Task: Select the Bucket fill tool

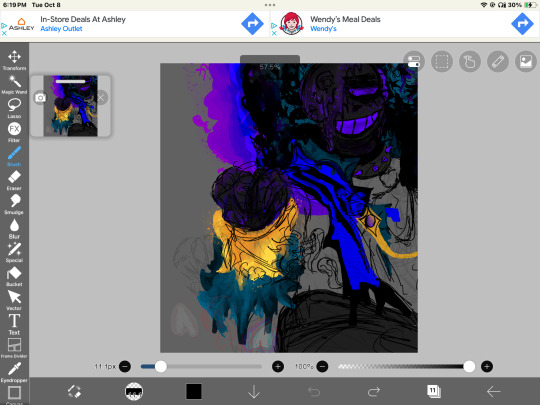Action: click(14, 276)
